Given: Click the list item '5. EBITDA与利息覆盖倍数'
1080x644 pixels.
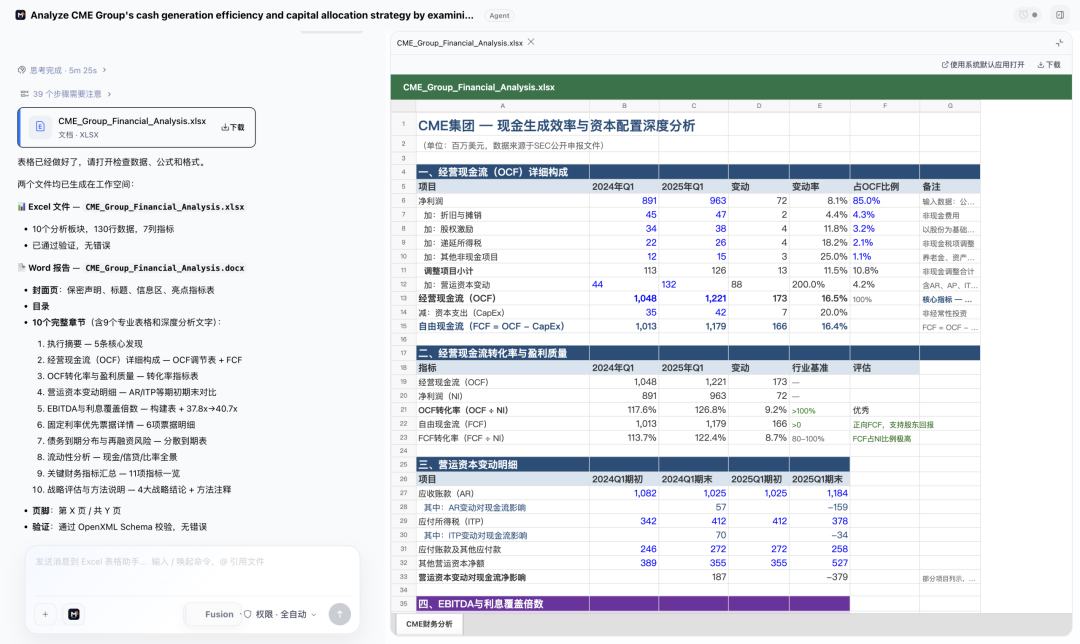Looking at the screenshot, I should click(x=137, y=408).
